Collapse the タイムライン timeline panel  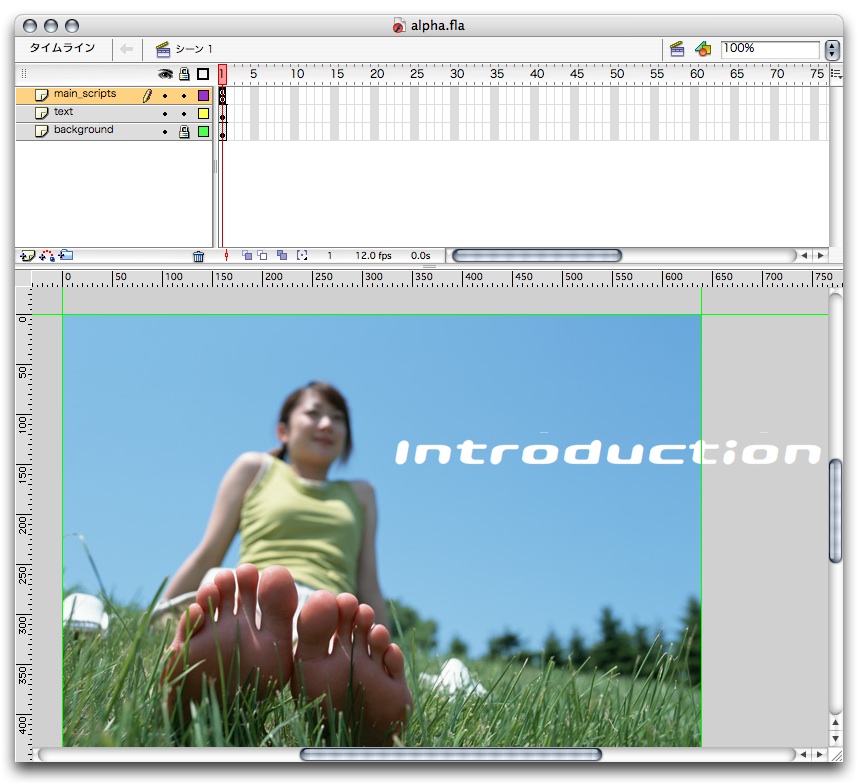(62, 48)
